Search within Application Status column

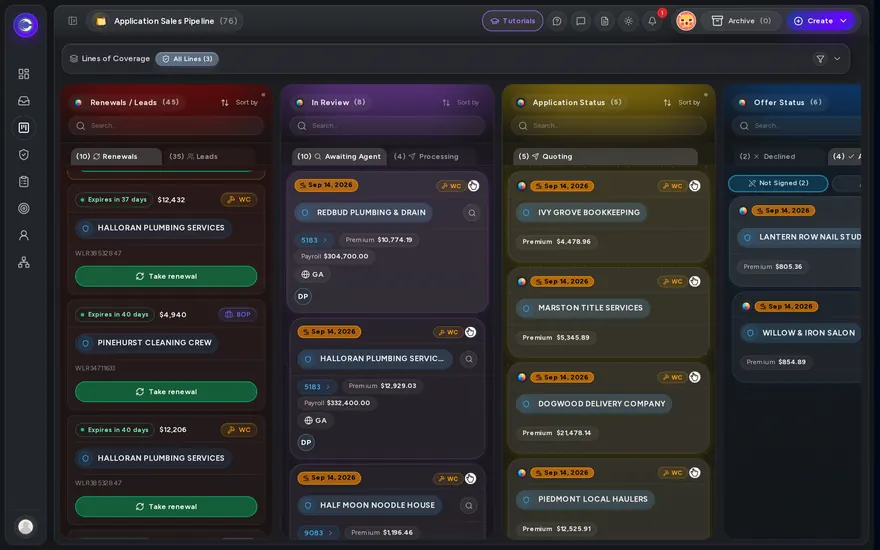click(x=608, y=126)
